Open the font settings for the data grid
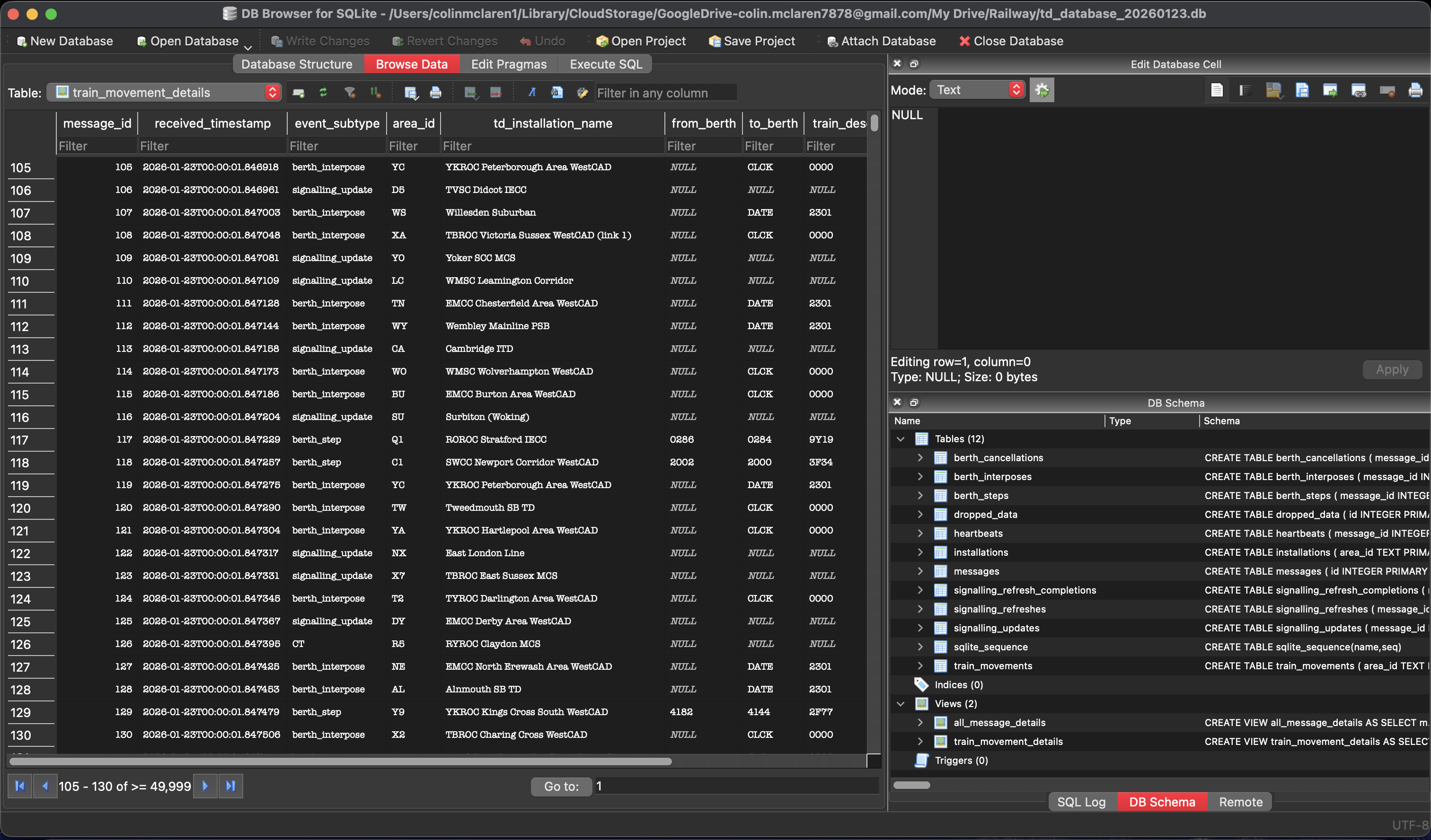This screenshot has height=840, width=1431. pyautogui.click(x=532, y=92)
